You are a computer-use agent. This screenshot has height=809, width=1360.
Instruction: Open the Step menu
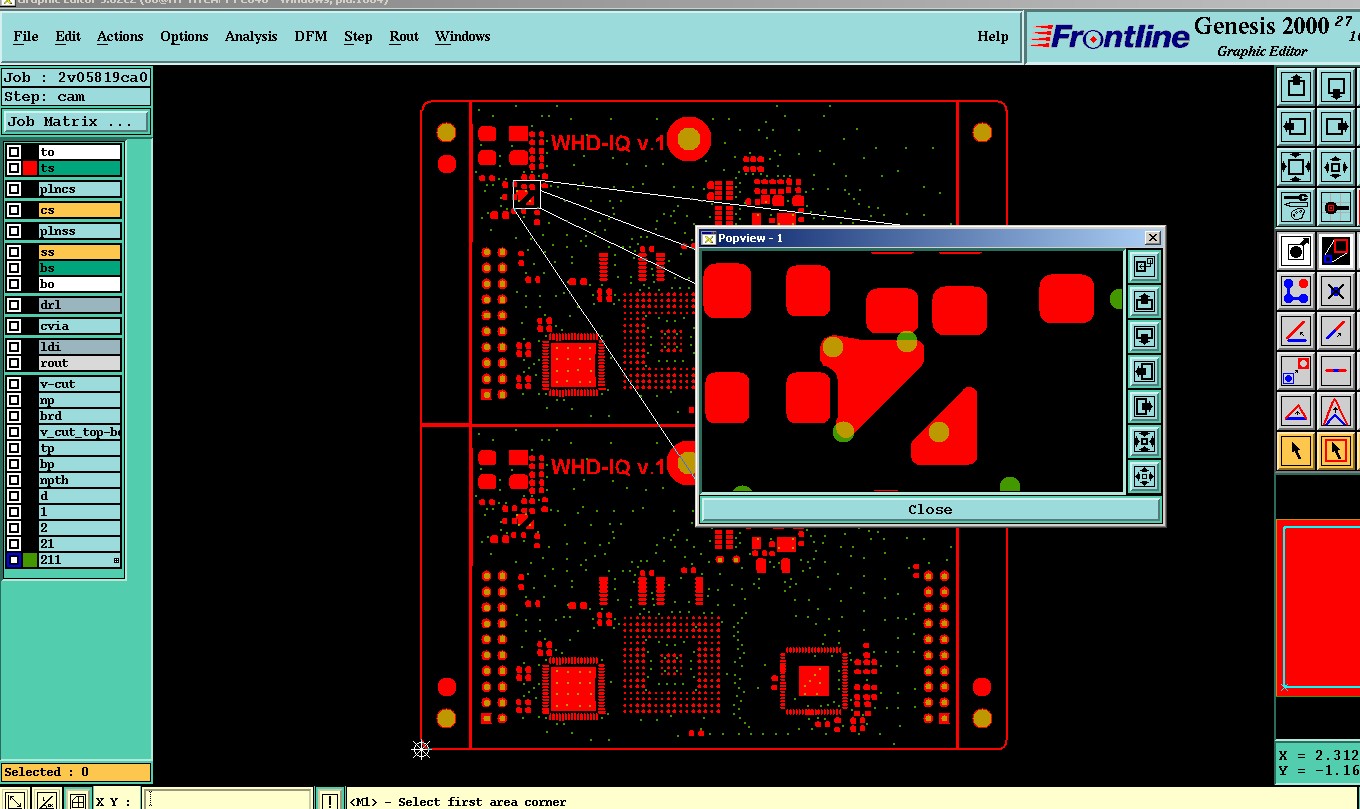[x=358, y=37]
